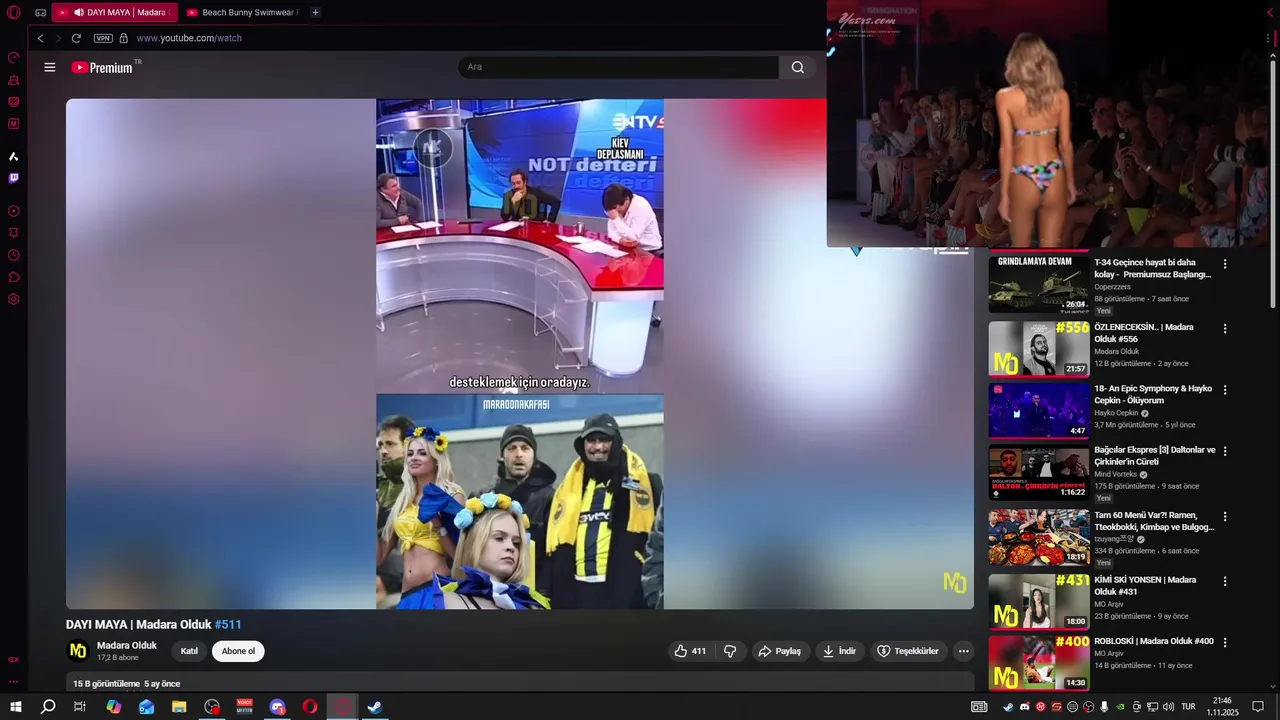Toggle the Abone ol subscribe button
Viewport: 1280px width, 720px height.
tap(238, 651)
